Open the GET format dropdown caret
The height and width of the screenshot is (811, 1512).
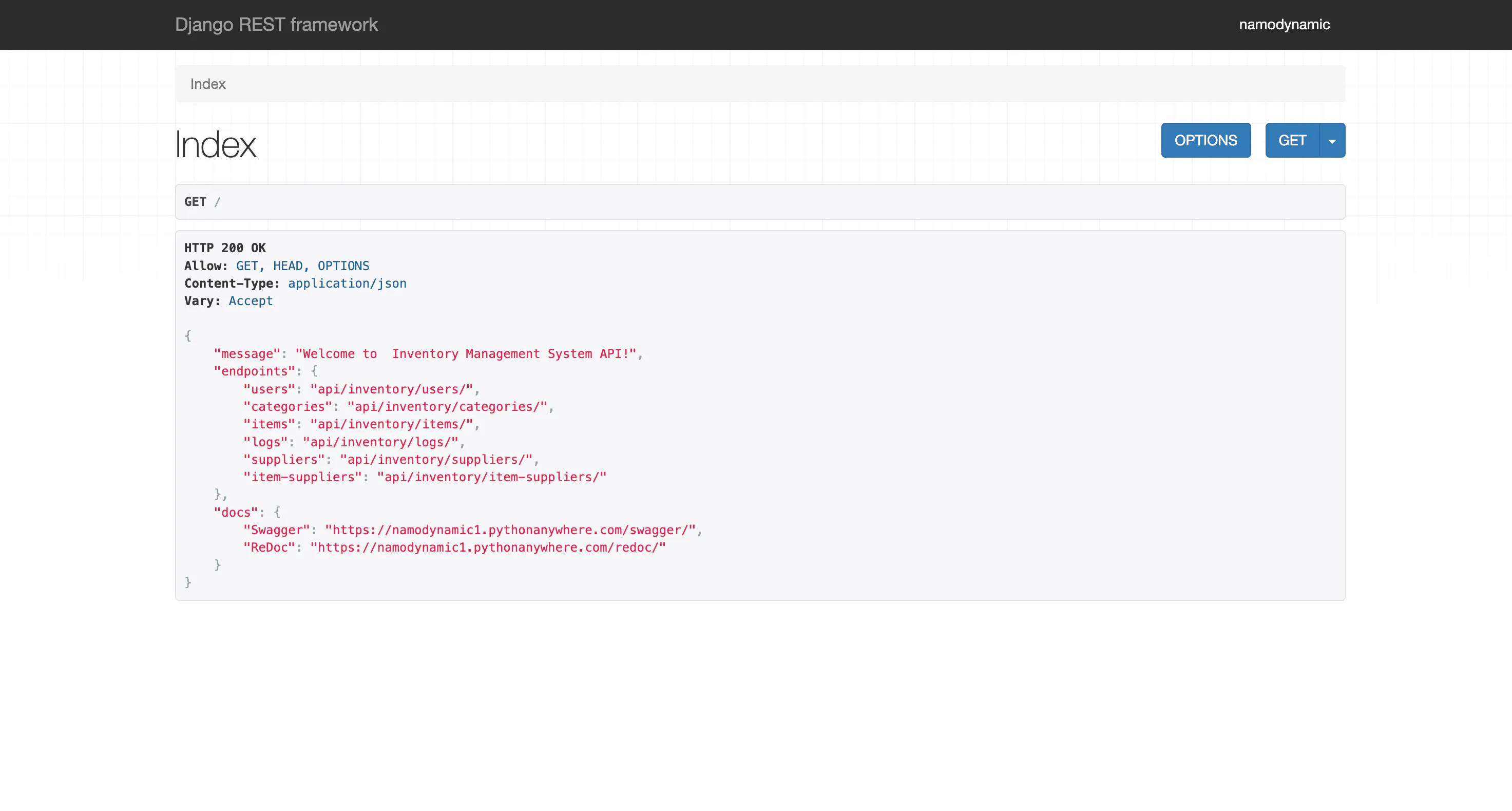click(x=1331, y=140)
